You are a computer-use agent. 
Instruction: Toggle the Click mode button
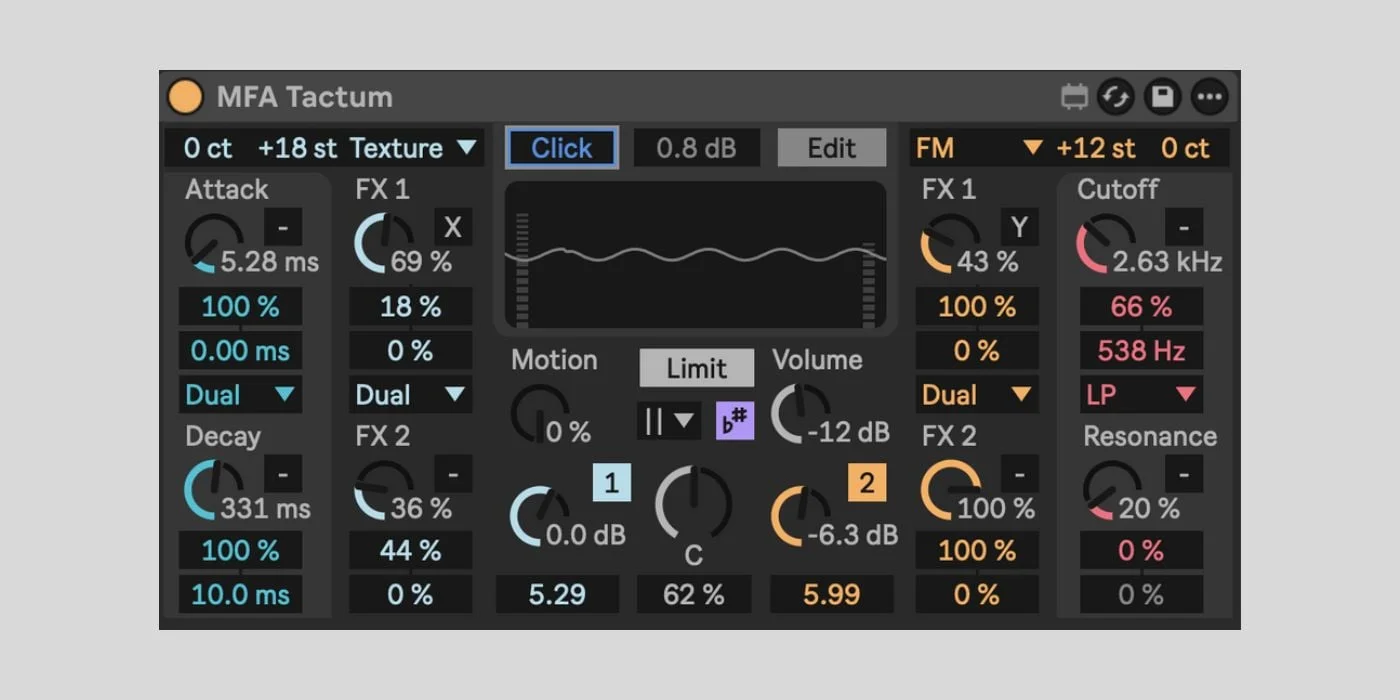561,147
